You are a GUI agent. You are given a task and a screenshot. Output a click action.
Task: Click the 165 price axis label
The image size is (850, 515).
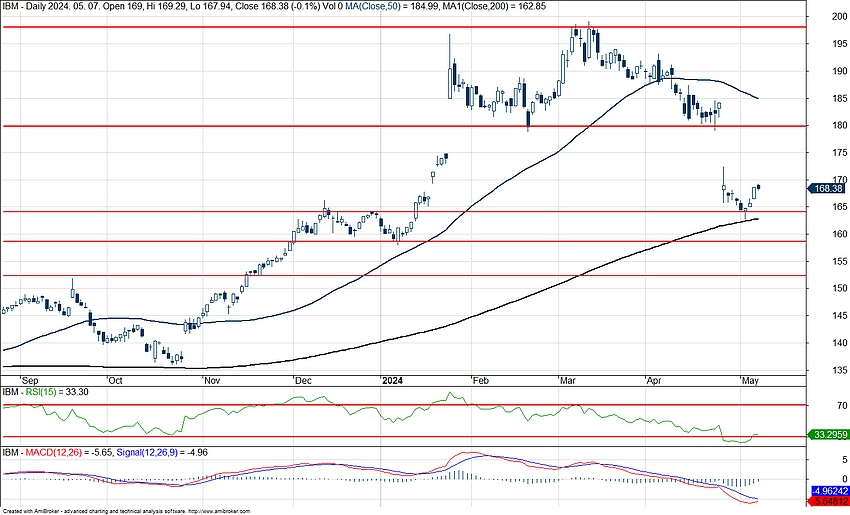pyautogui.click(x=840, y=207)
